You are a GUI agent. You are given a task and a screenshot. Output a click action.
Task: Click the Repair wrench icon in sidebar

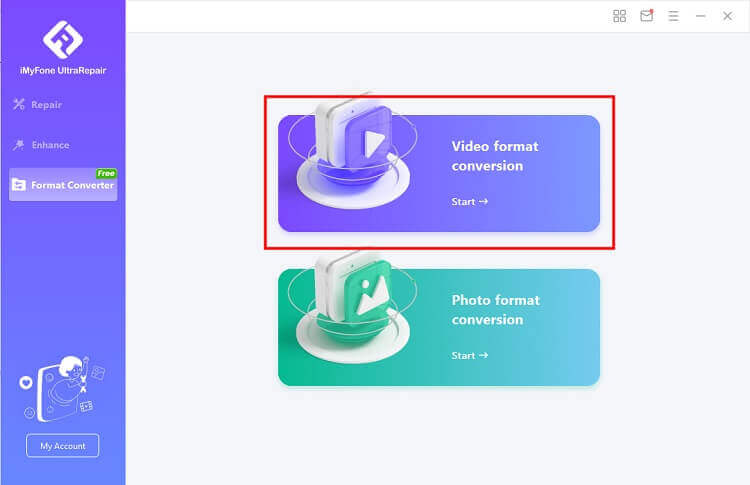coord(18,105)
